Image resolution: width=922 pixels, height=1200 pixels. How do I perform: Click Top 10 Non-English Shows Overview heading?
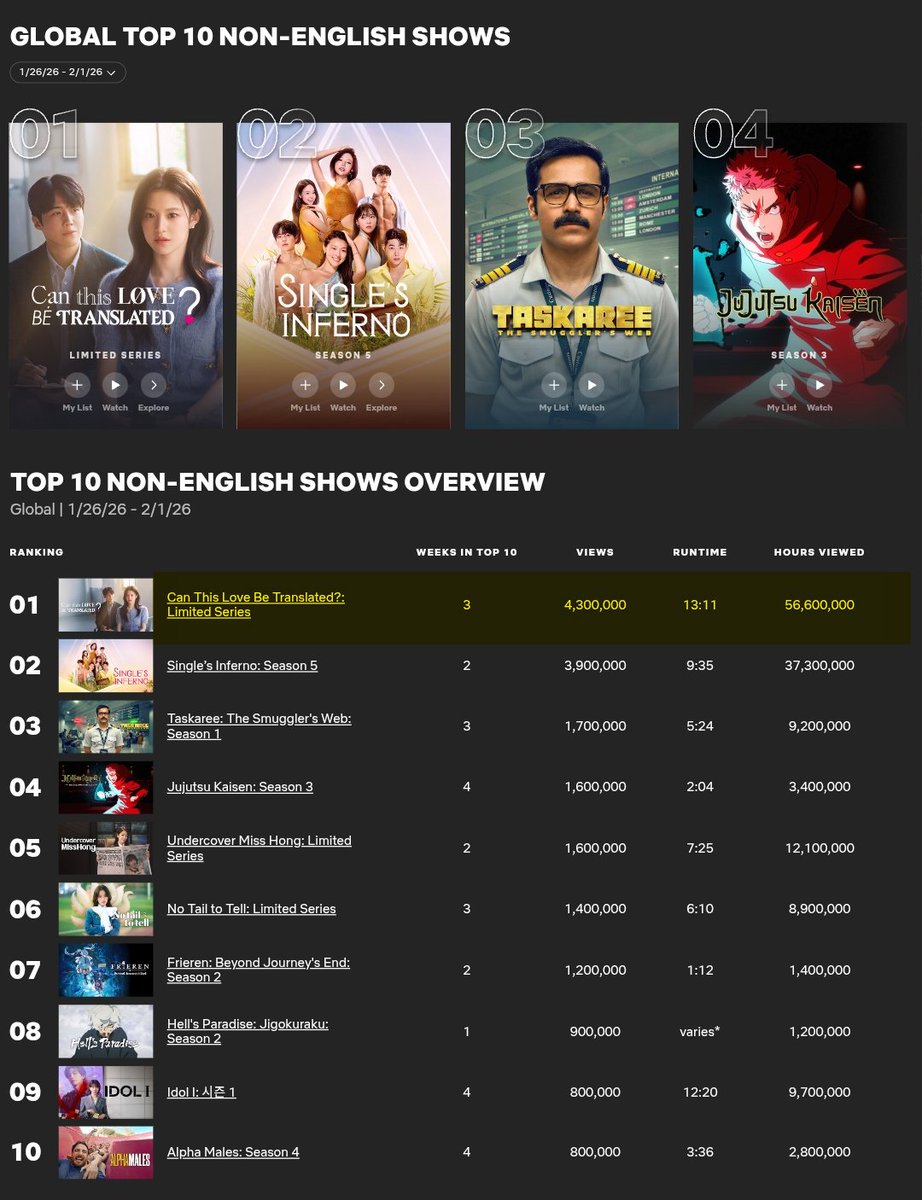(x=277, y=482)
